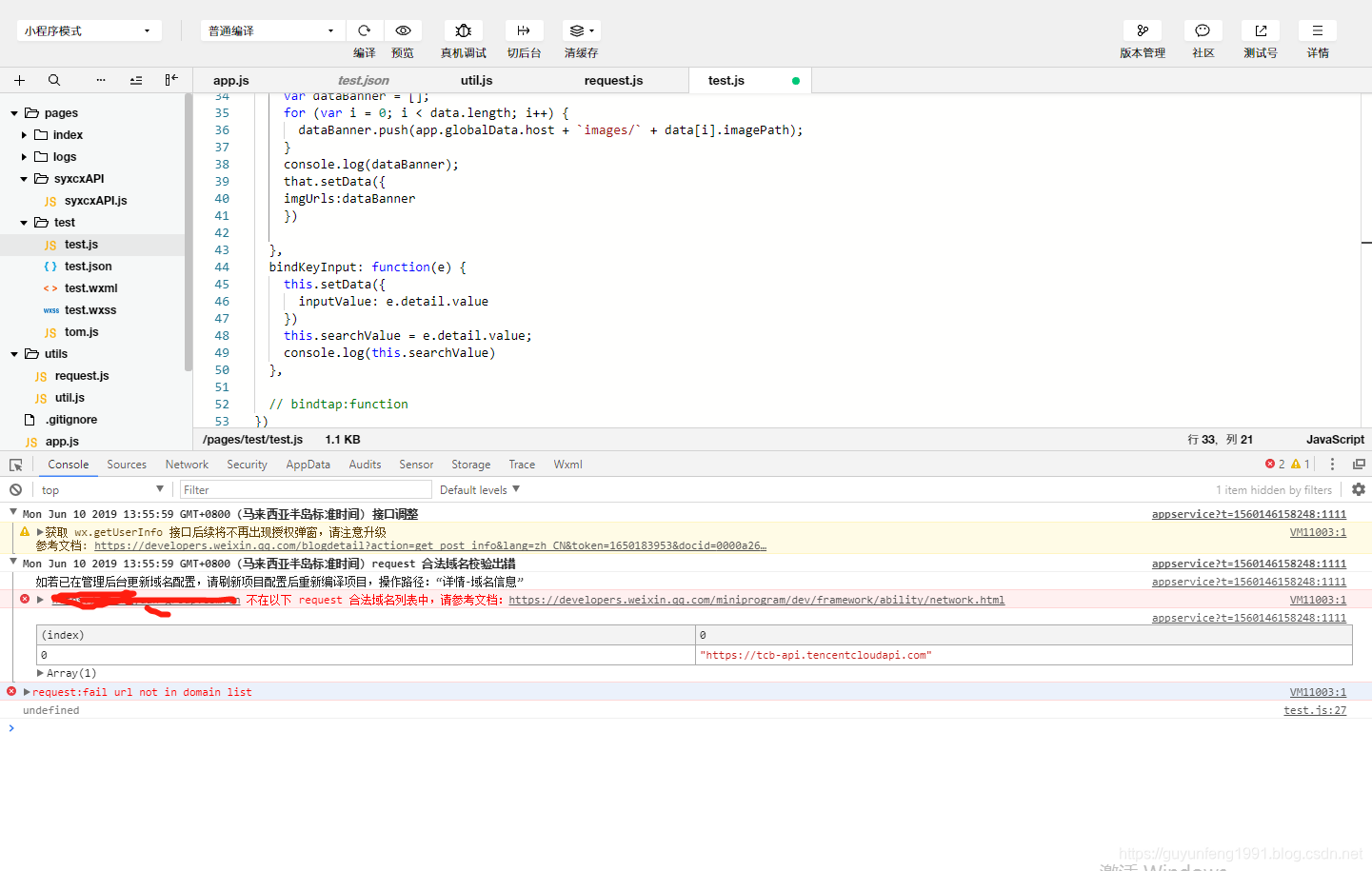Open the developers.weixin.qq.com blogdetail link

click(430, 545)
